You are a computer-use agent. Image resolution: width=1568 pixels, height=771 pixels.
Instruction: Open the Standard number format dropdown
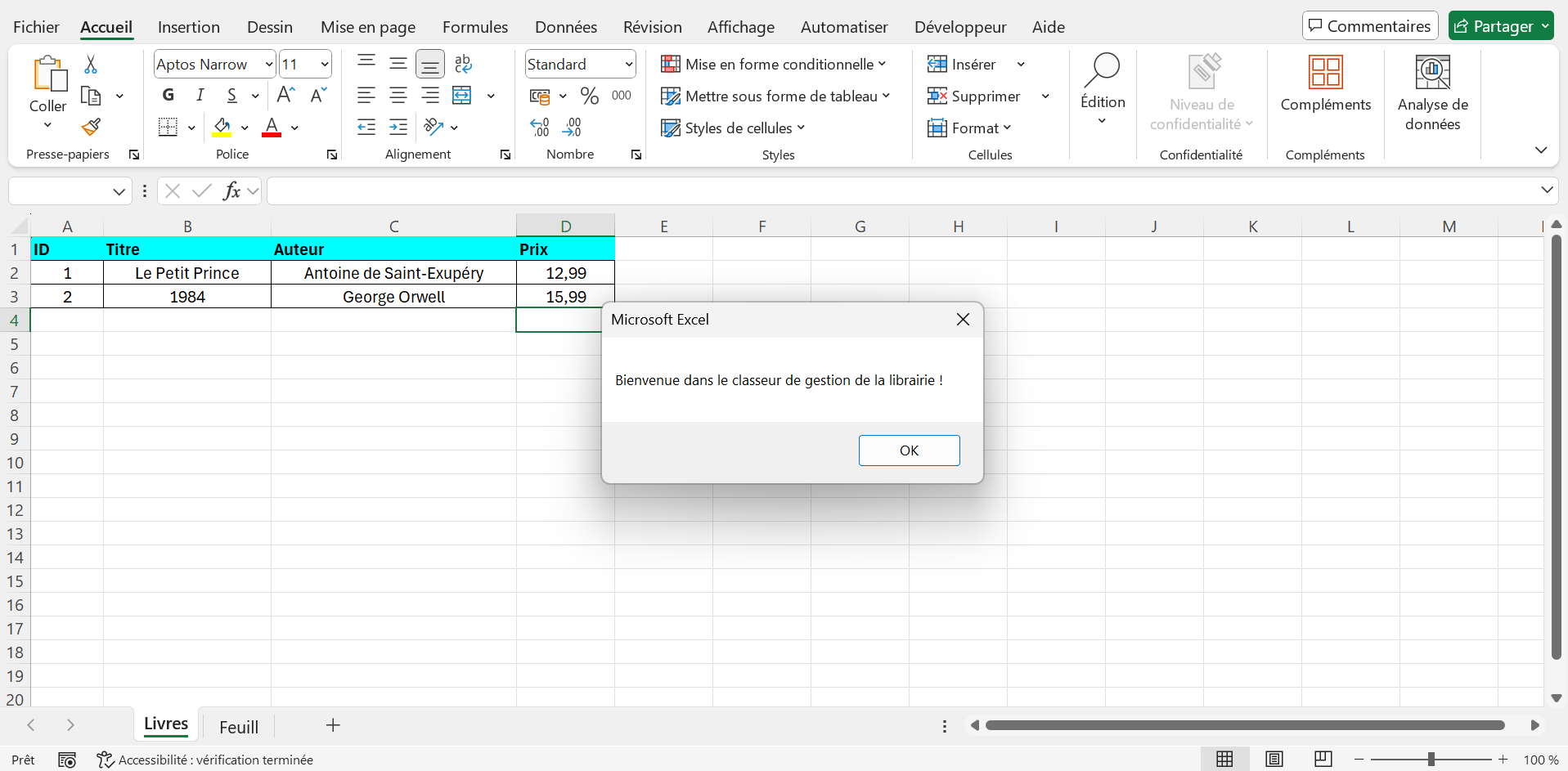[x=629, y=64]
